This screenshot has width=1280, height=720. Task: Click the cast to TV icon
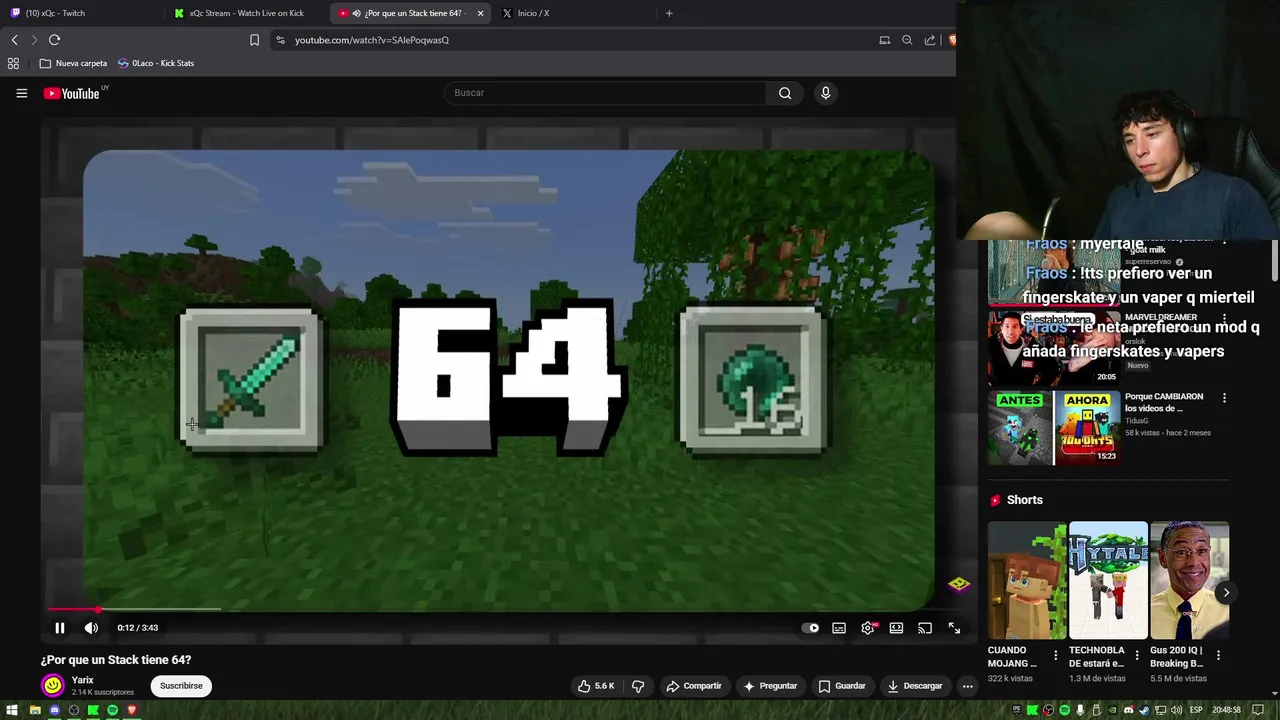[x=925, y=628]
